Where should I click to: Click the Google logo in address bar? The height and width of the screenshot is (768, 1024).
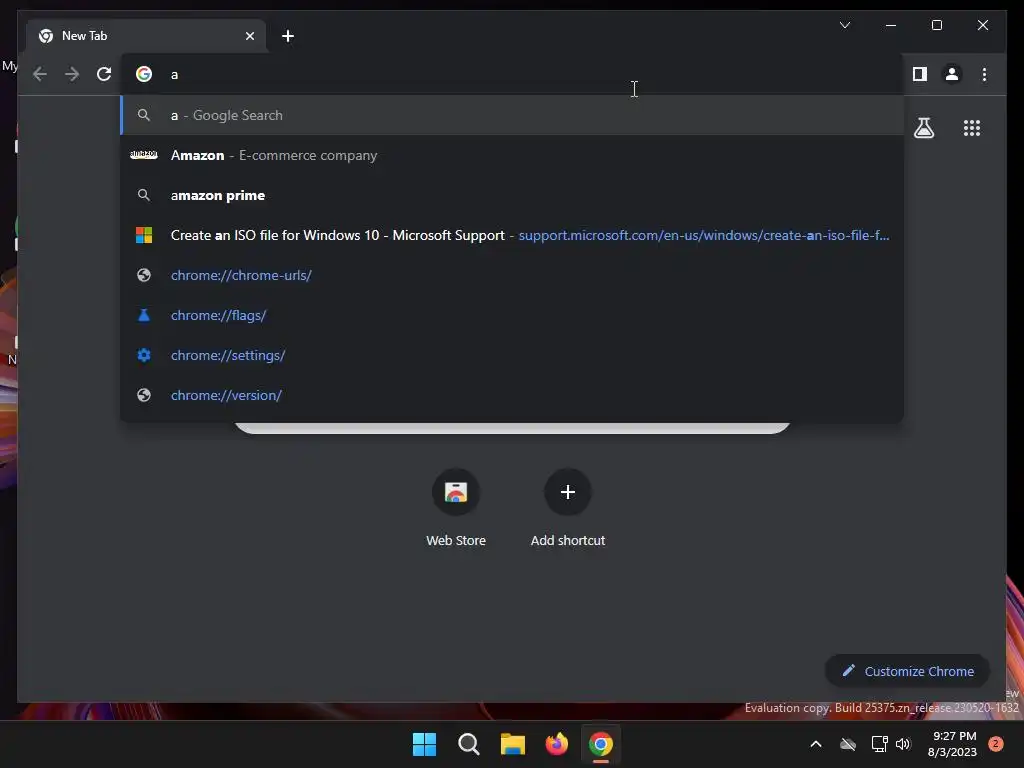(144, 74)
